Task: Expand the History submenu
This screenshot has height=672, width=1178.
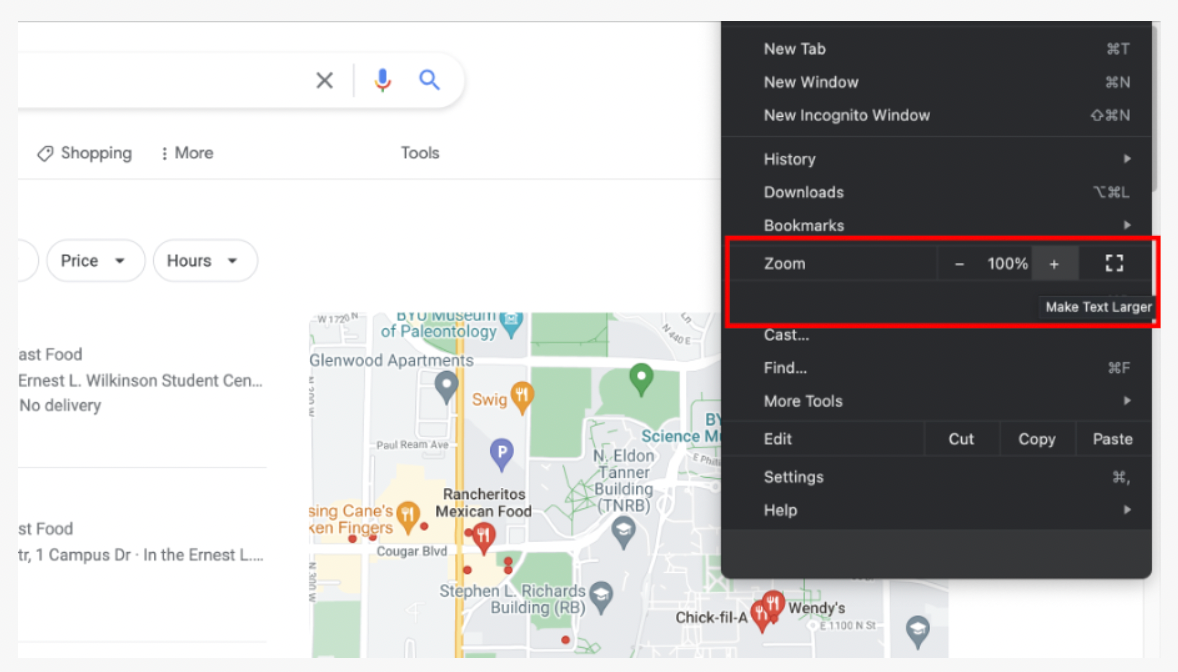Action: [936, 159]
